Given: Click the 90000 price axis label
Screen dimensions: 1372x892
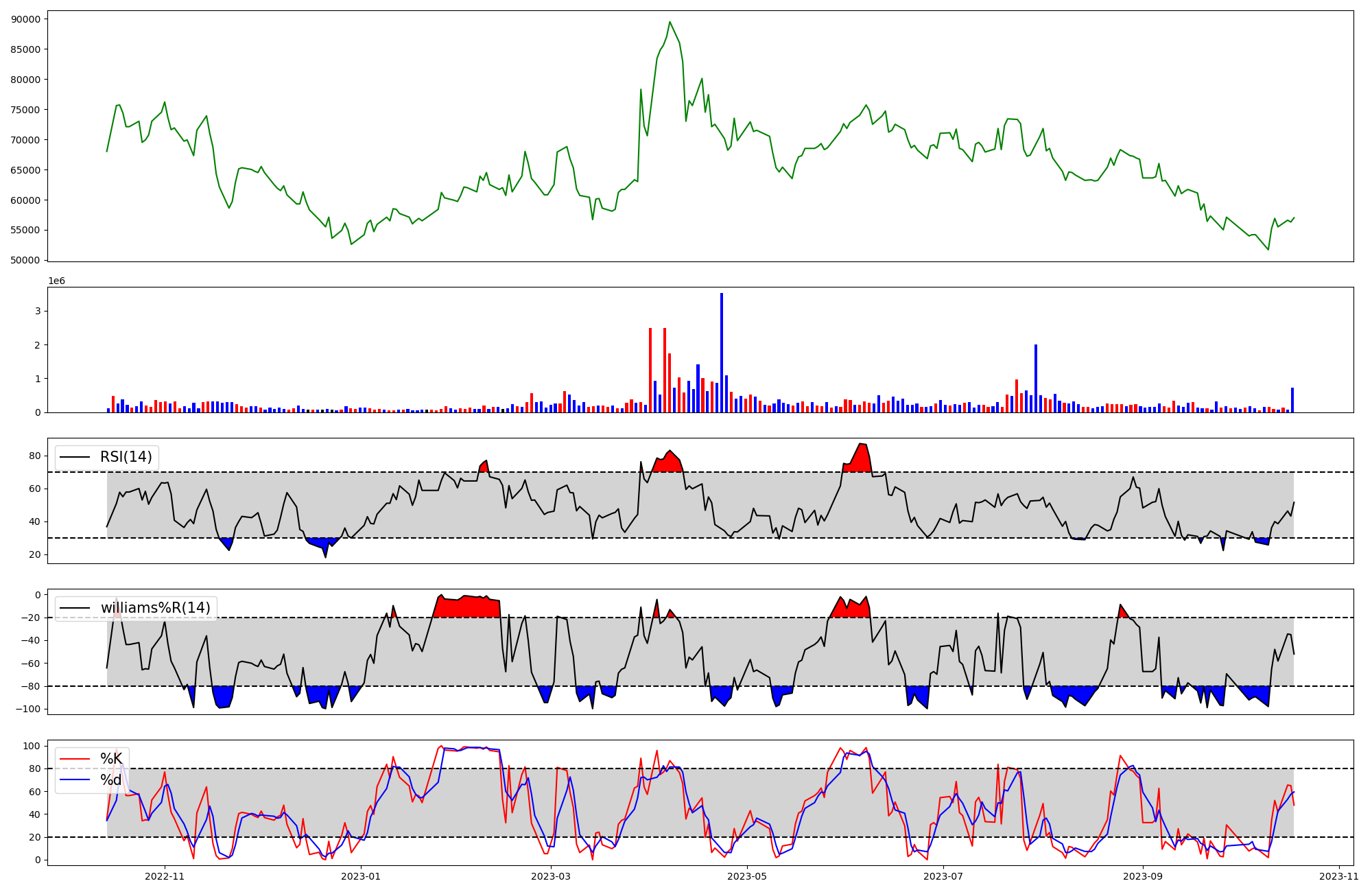Looking at the screenshot, I should tap(26, 19).
